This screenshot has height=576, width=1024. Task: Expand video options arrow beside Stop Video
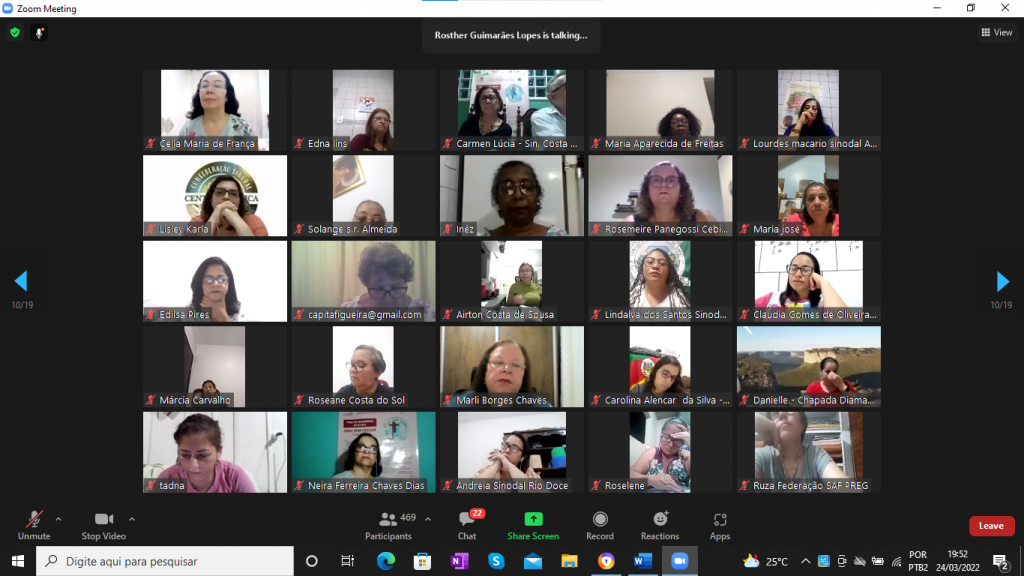point(132,519)
